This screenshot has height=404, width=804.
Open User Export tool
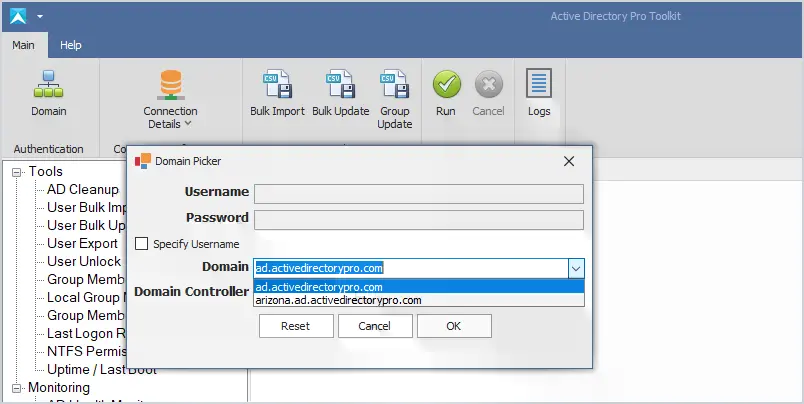point(82,243)
